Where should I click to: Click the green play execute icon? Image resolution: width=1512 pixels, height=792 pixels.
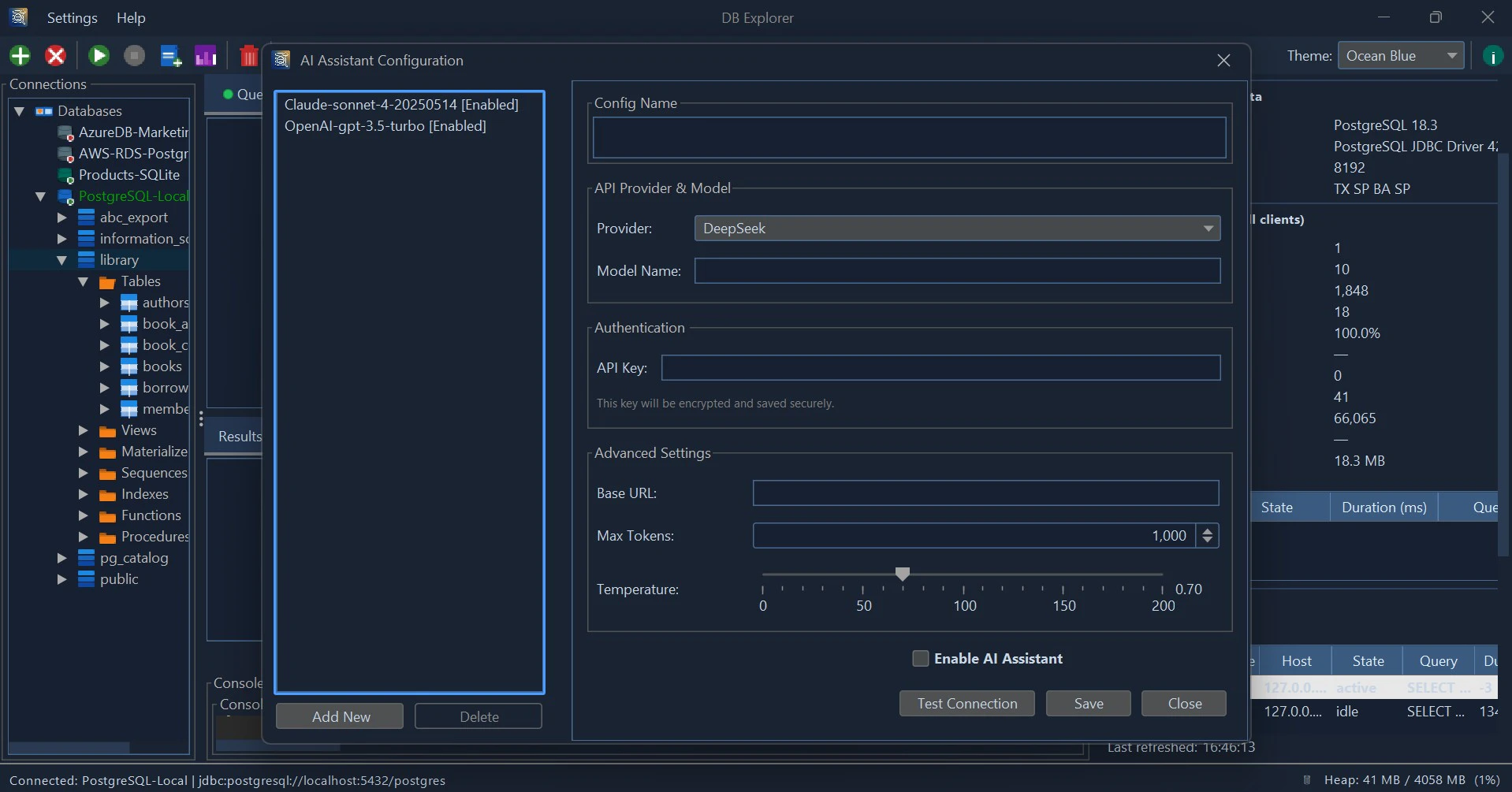point(98,55)
